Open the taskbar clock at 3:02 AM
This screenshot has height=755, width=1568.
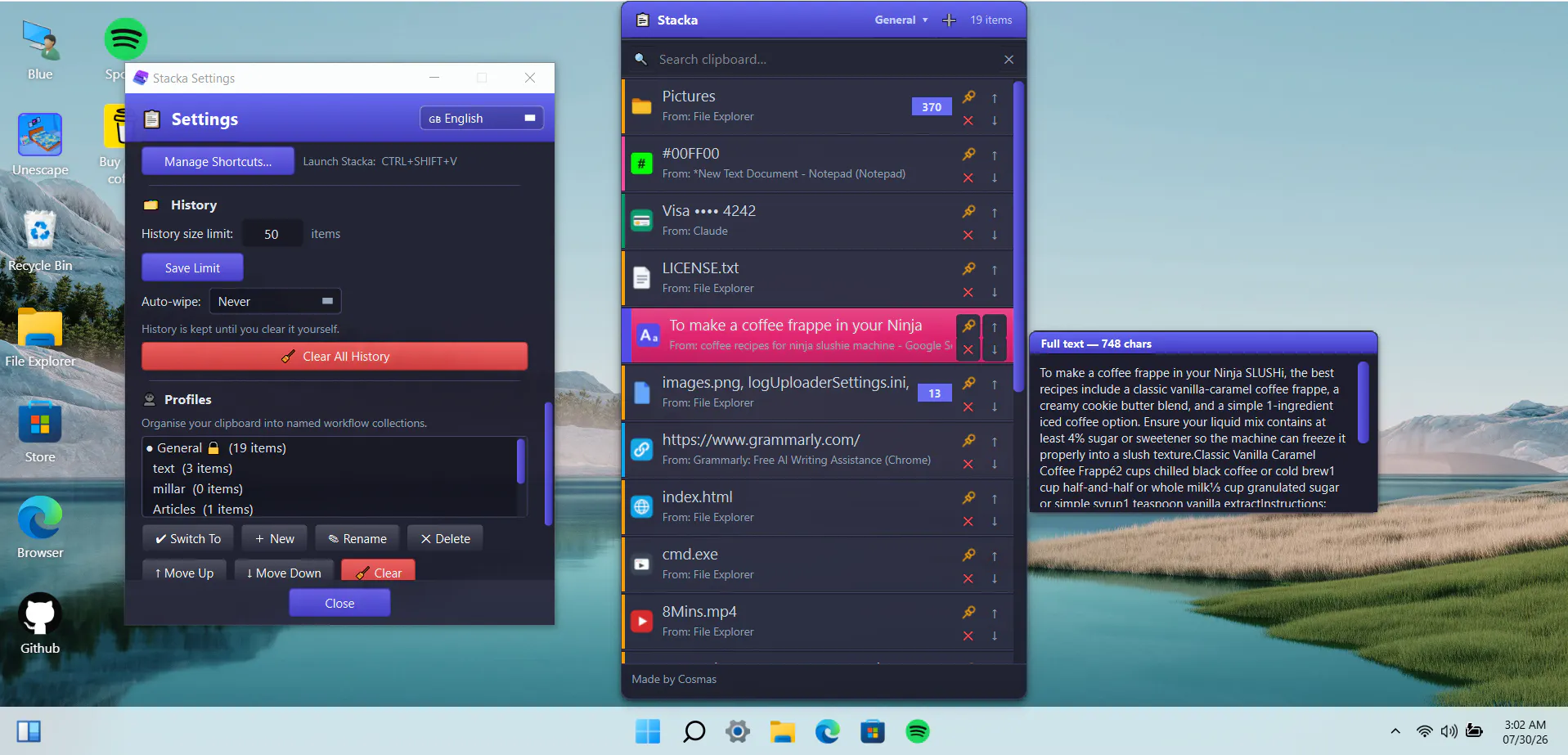(x=1525, y=731)
